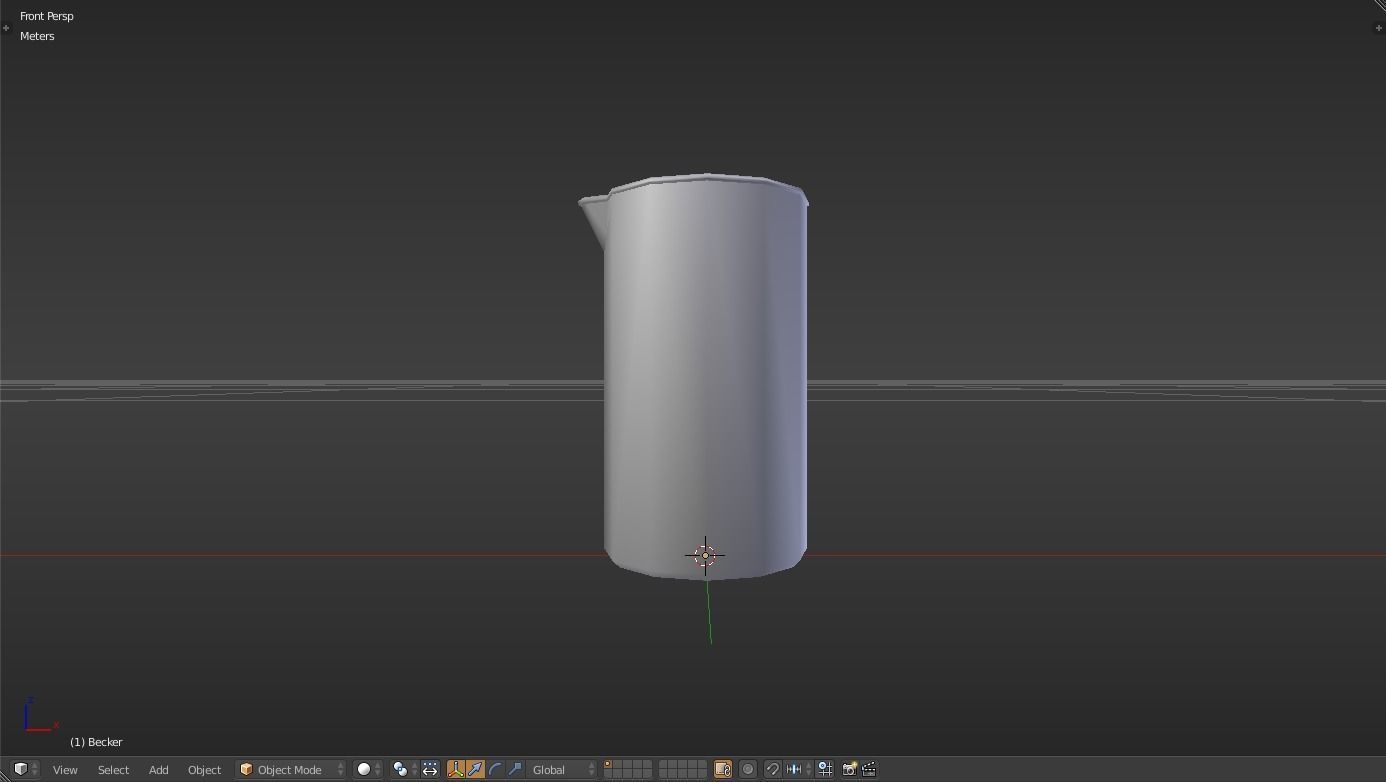Open the viewport shading dropdown (white sphere)

pyautogui.click(x=369, y=769)
